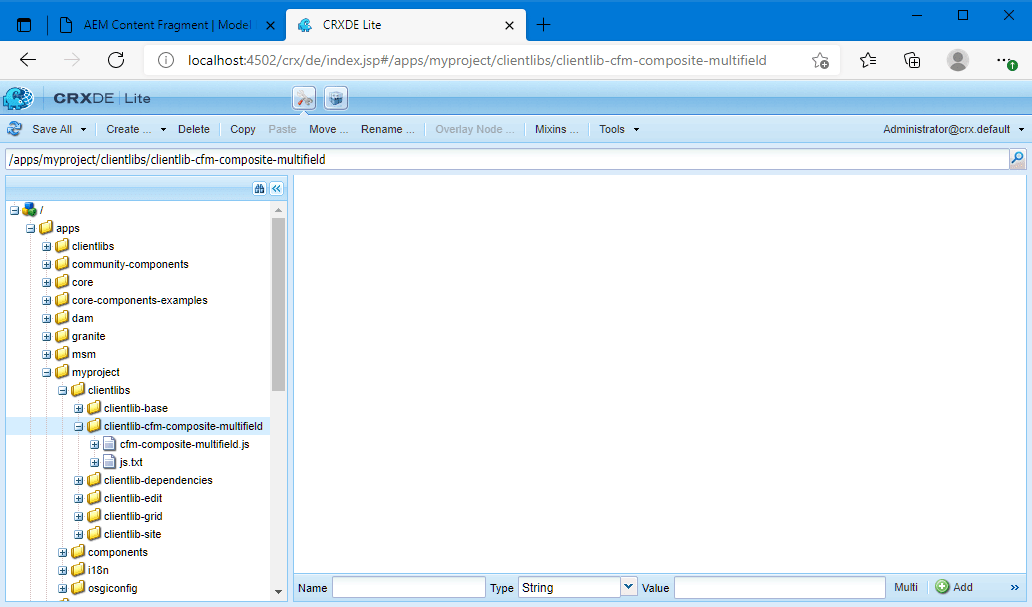Image resolution: width=1032 pixels, height=607 pixels.
Task: Expand the components folder
Action: (63, 552)
